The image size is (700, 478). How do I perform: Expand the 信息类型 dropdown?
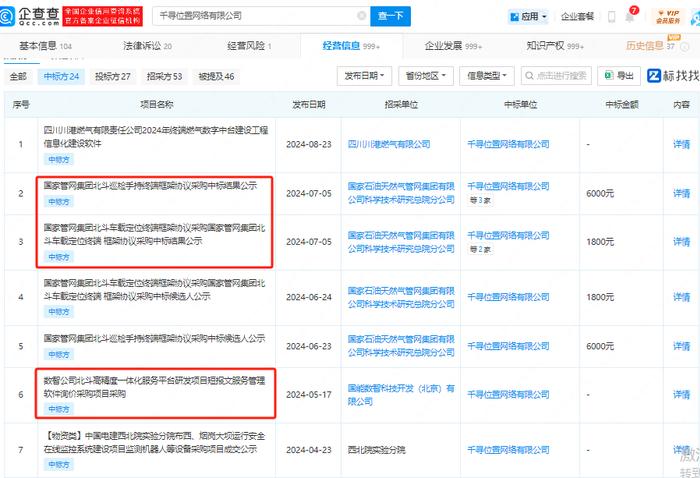tap(487, 76)
